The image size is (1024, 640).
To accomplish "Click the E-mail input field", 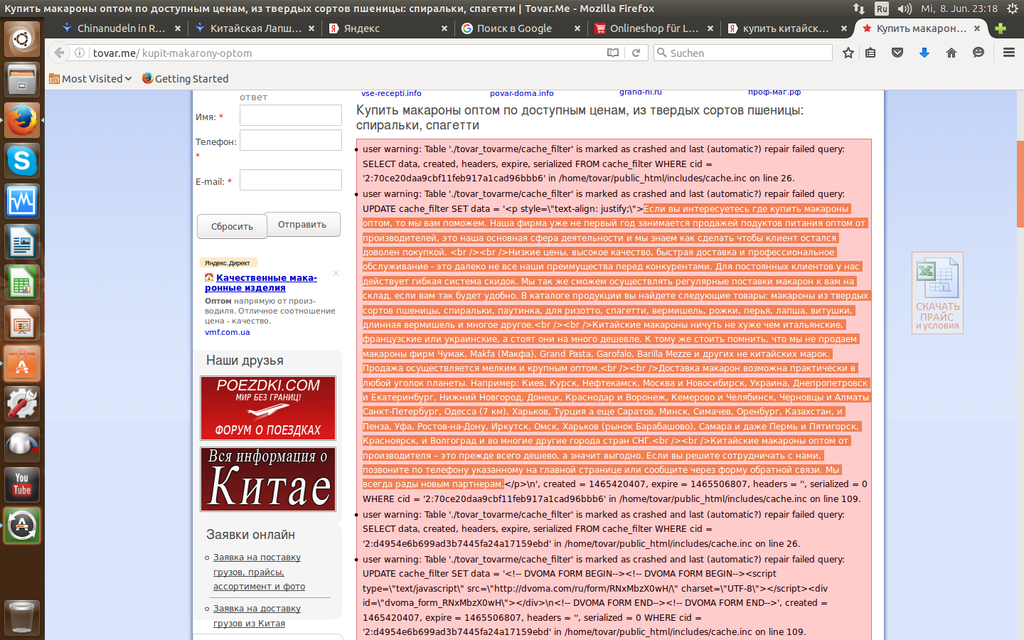I will (291, 180).
